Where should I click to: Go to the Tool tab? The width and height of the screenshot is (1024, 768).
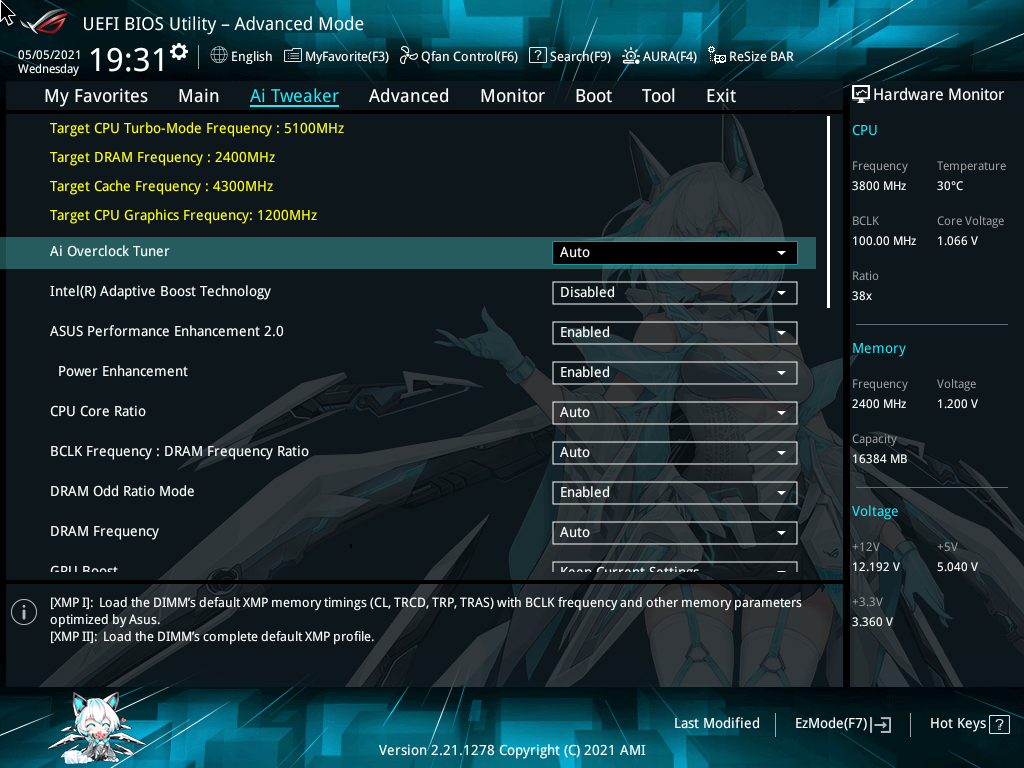coord(658,96)
